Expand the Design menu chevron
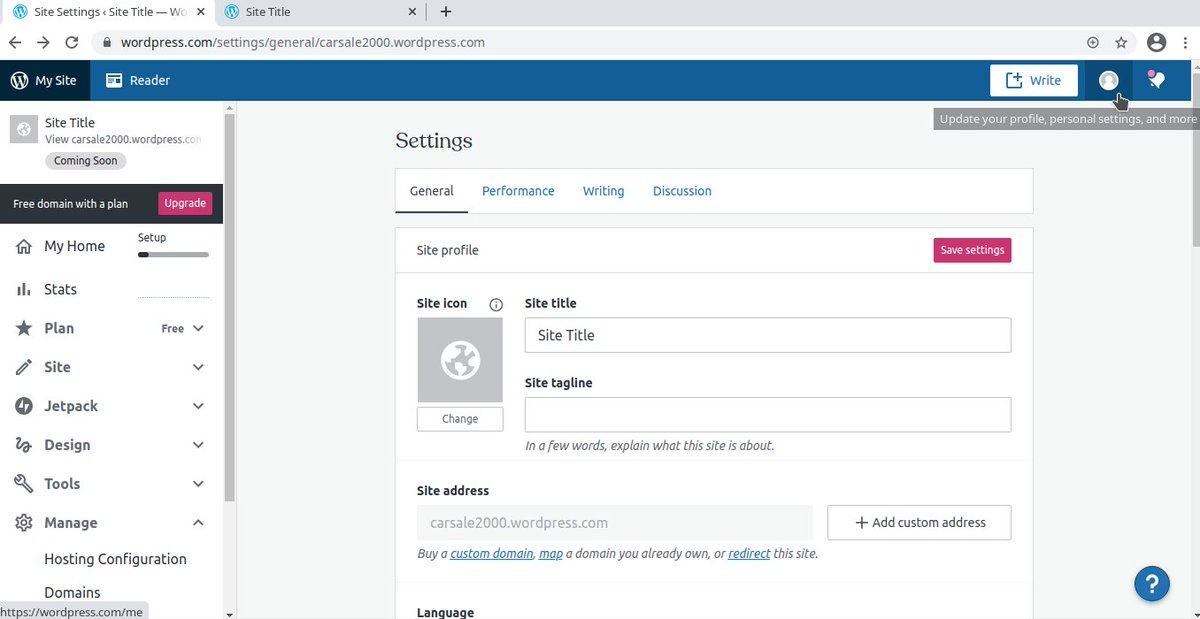The image size is (1200, 619). (x=198, y=445)
